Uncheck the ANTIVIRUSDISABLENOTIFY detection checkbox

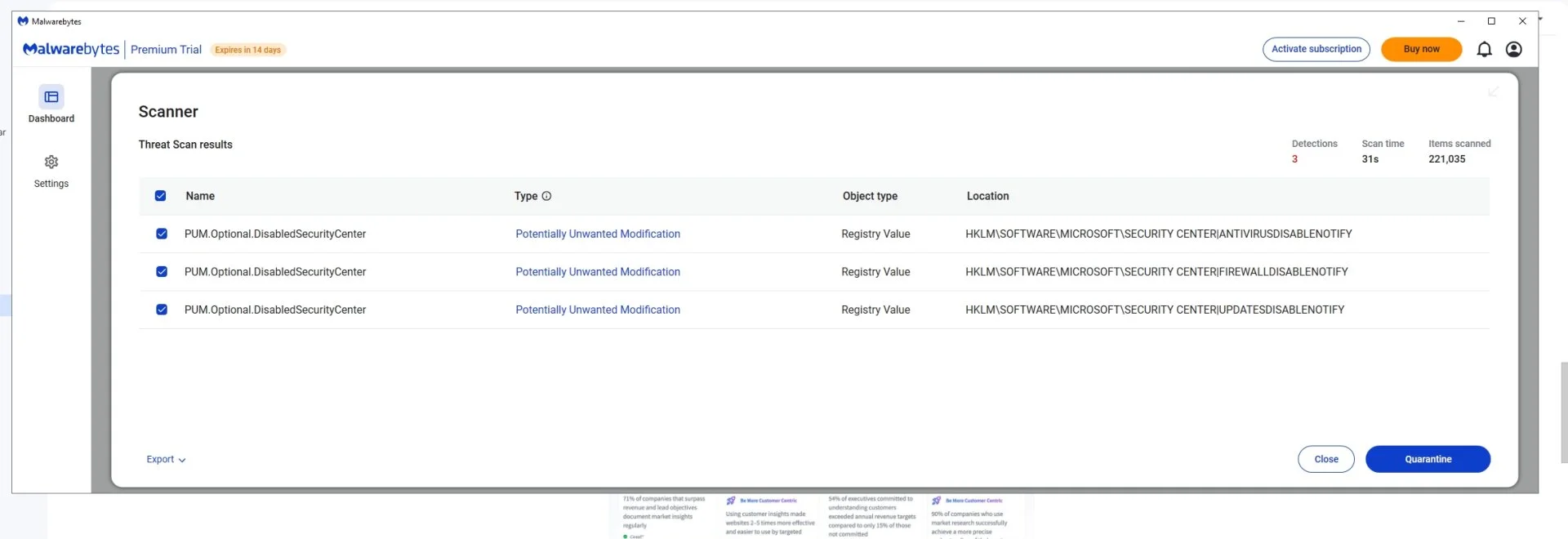[162, 234]
